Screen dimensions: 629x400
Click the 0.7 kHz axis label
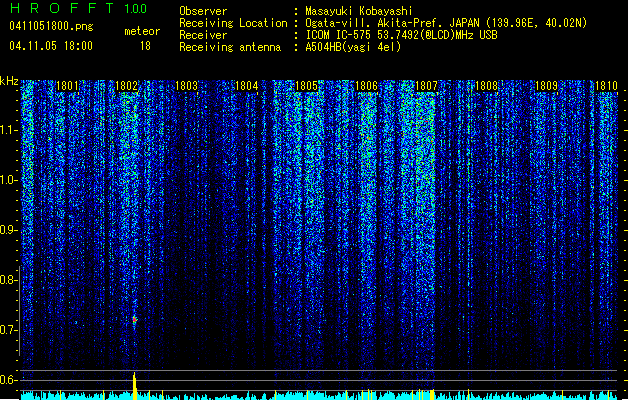pos(8,330)
